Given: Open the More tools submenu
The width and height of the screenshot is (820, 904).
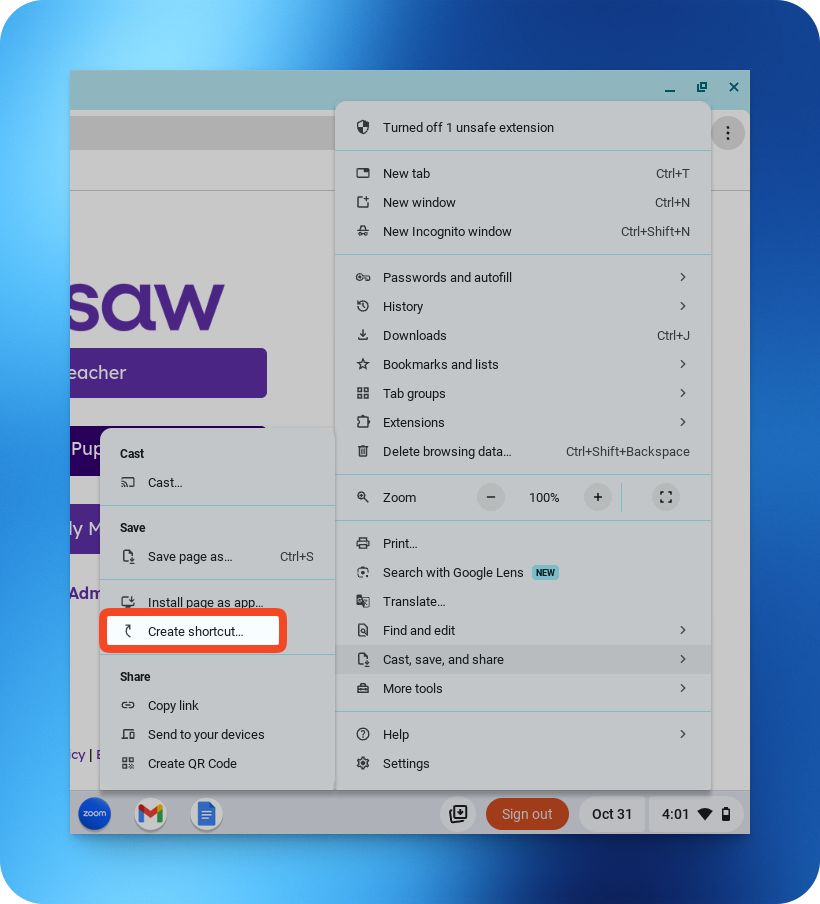Looking at the screenshot, I should tap(414, 688).
